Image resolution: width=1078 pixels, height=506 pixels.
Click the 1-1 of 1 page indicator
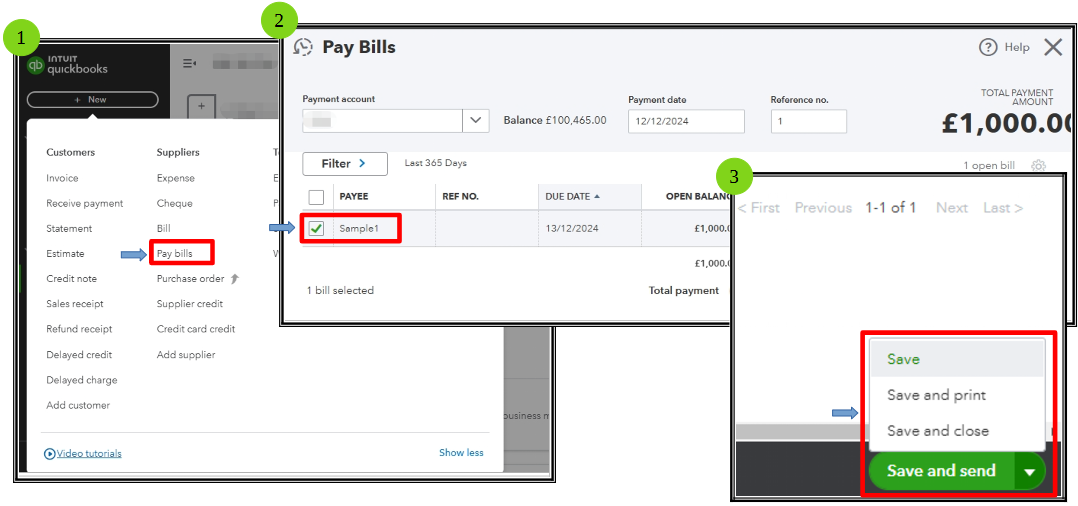891,208
